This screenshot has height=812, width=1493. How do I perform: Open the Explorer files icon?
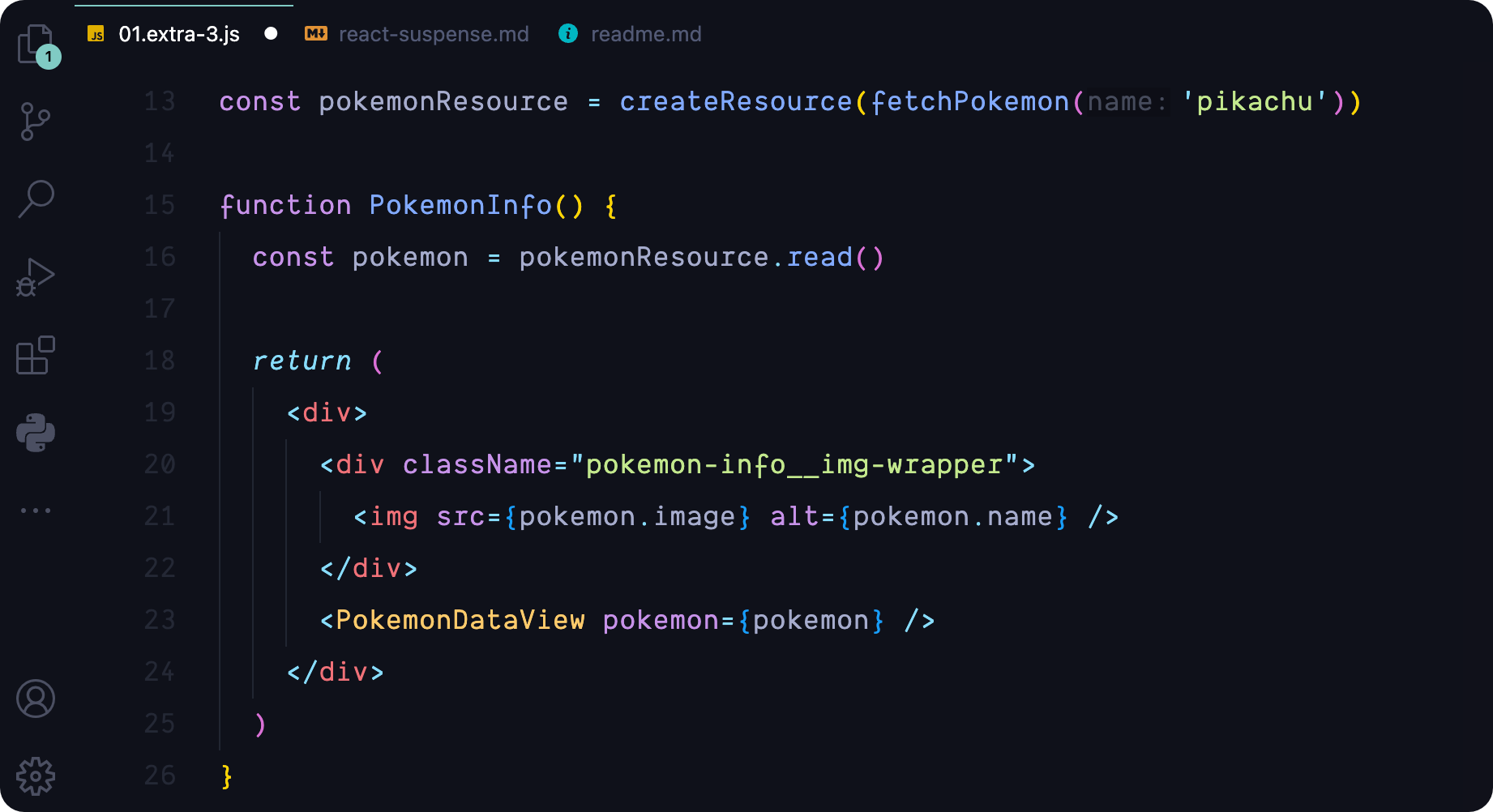click(36, 44)
